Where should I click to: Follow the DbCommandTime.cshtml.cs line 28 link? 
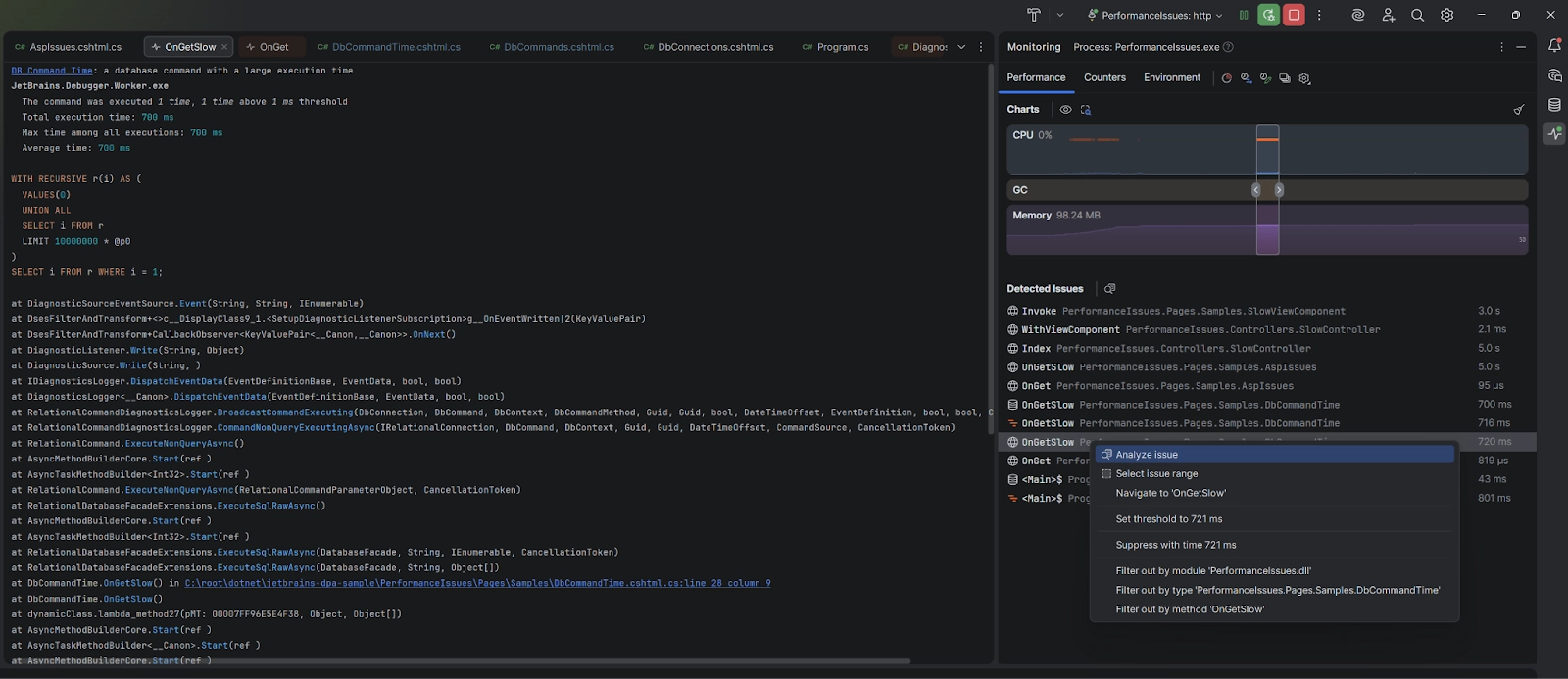coord(477,583)
